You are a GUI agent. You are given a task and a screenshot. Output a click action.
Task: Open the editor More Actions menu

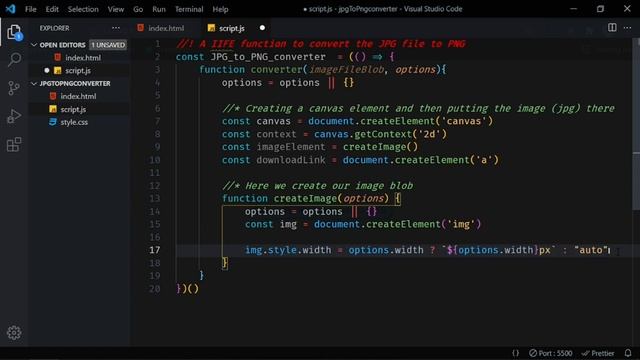point(627,28)
